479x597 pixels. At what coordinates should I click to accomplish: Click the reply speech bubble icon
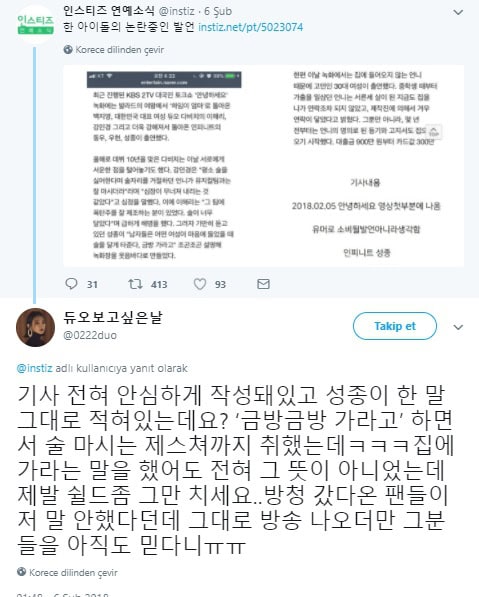tap(71, 284)
